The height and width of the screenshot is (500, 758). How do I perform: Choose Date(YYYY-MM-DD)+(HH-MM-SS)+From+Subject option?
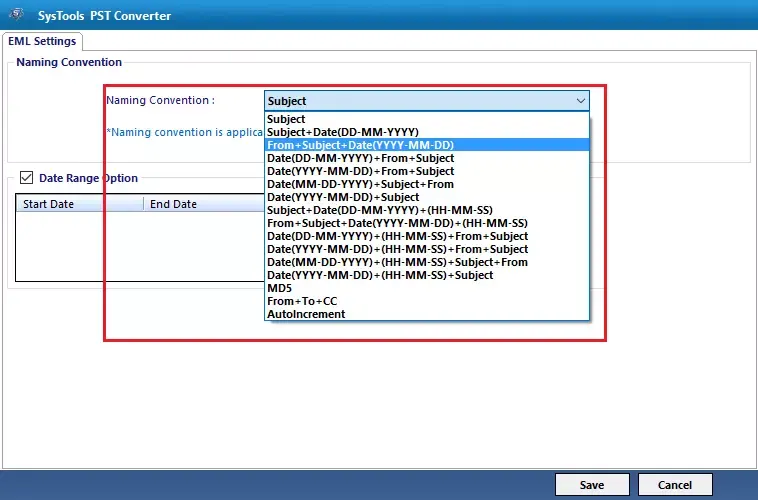point(427,250)
